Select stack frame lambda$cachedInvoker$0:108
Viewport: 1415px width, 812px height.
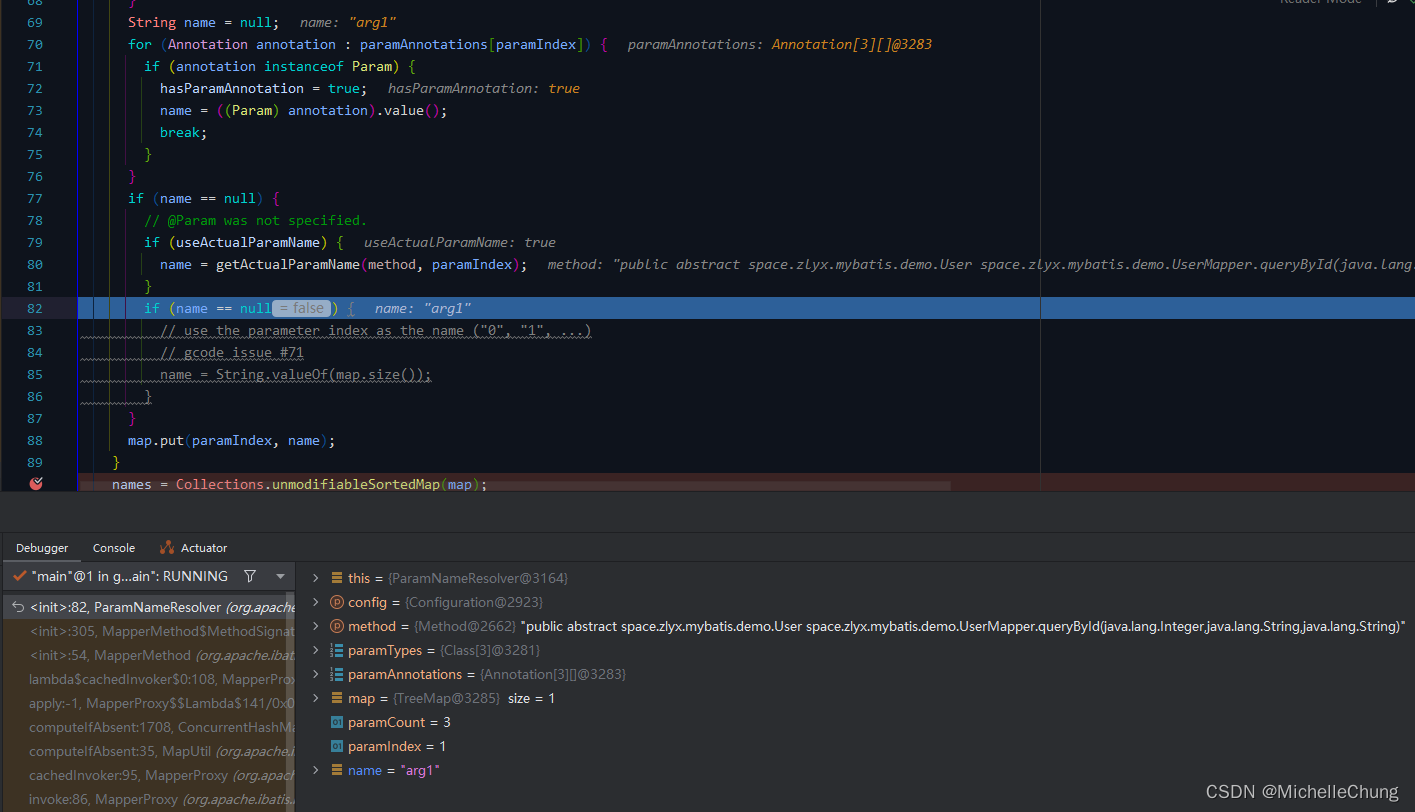click(x=150, y=679)
